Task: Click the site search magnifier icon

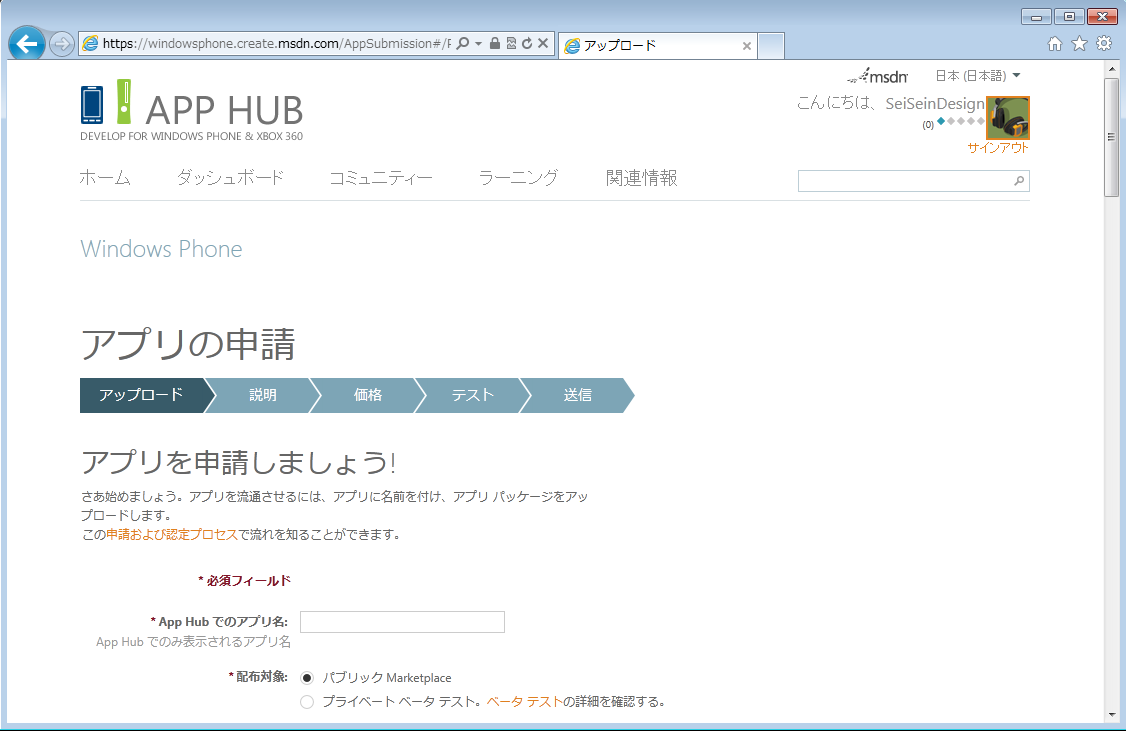Action: [1019, 181]
